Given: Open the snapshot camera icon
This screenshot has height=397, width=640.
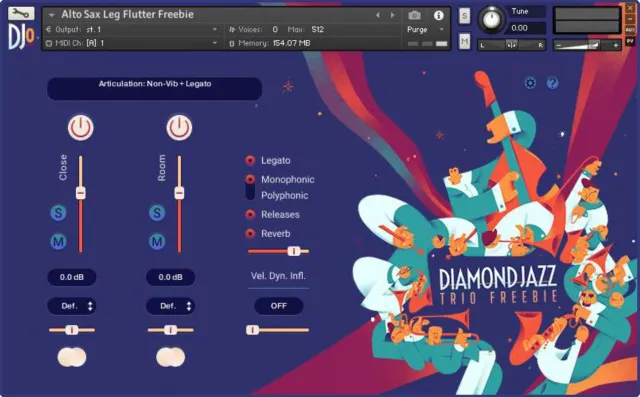Looking at the screenshot, I should tap(414, 16).
